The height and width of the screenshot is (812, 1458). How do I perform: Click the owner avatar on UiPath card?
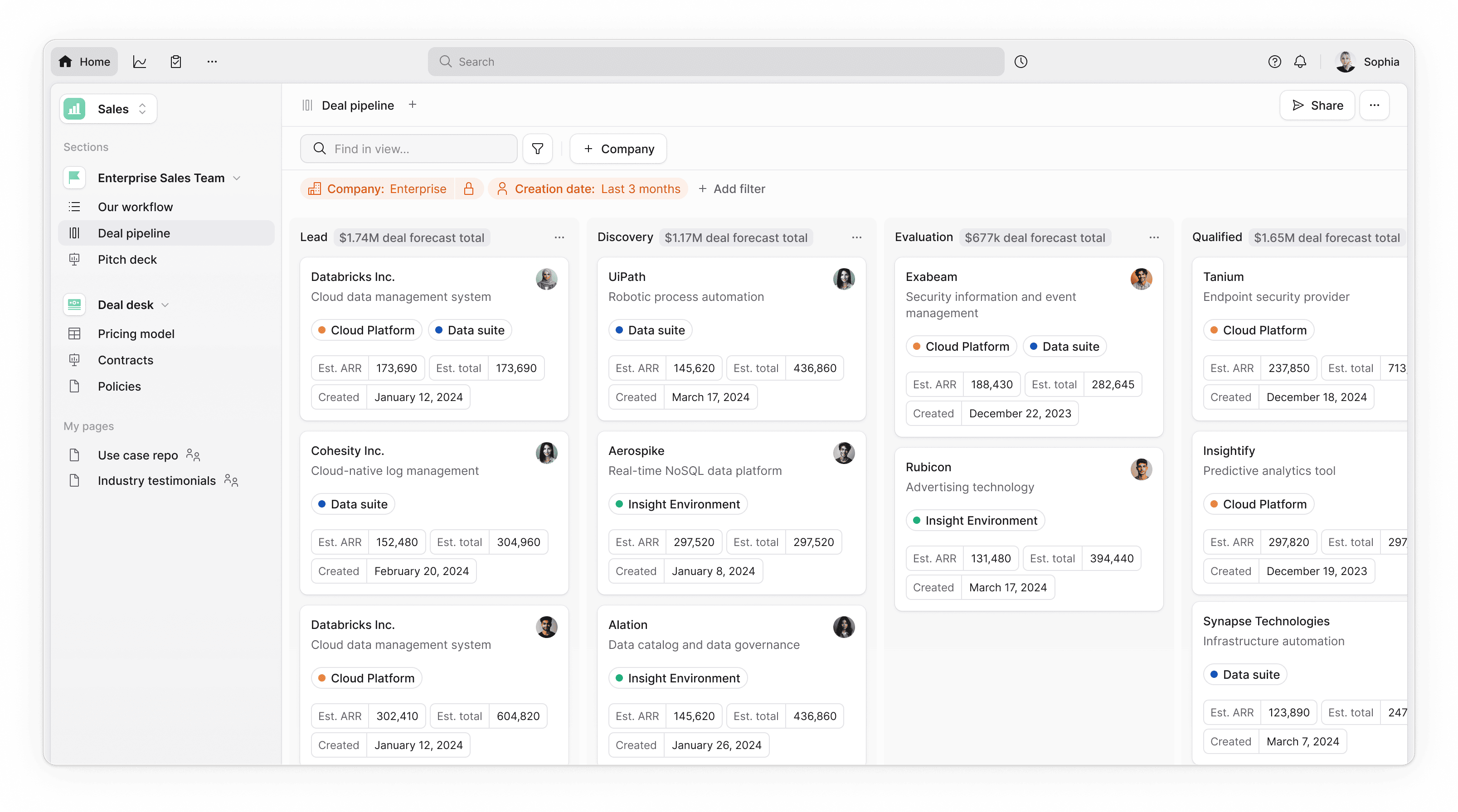[844, 279]
